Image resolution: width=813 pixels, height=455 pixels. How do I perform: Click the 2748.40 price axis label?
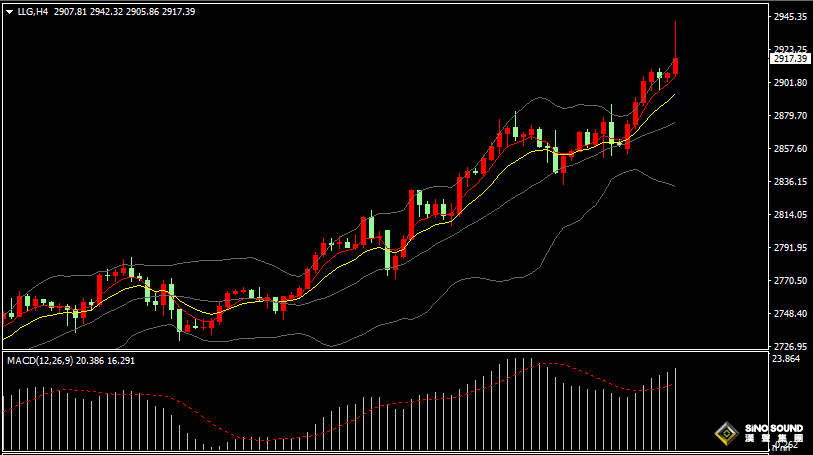[x=790, y=313]
